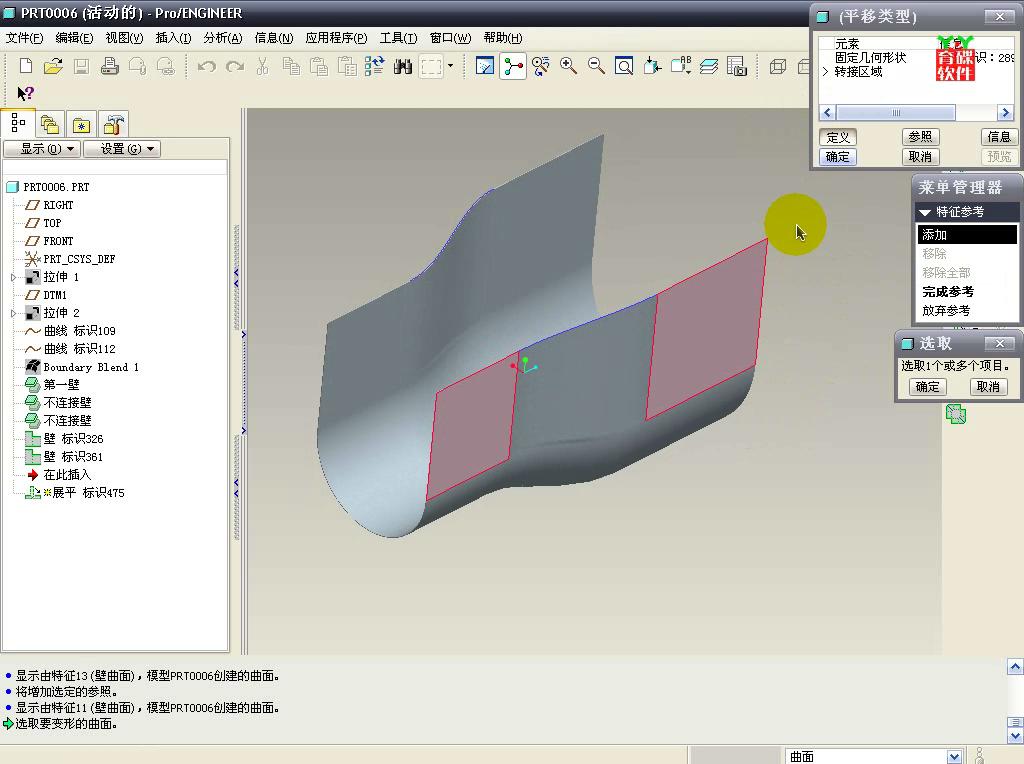This screenshot has width=1024, height=764.
Task: Toggle the spin center icon
Action: click(x=513, y=66)
